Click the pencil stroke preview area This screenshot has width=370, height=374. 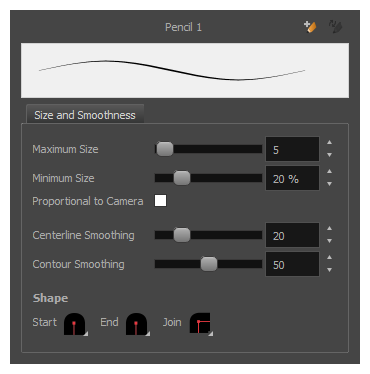pos(185,70)
